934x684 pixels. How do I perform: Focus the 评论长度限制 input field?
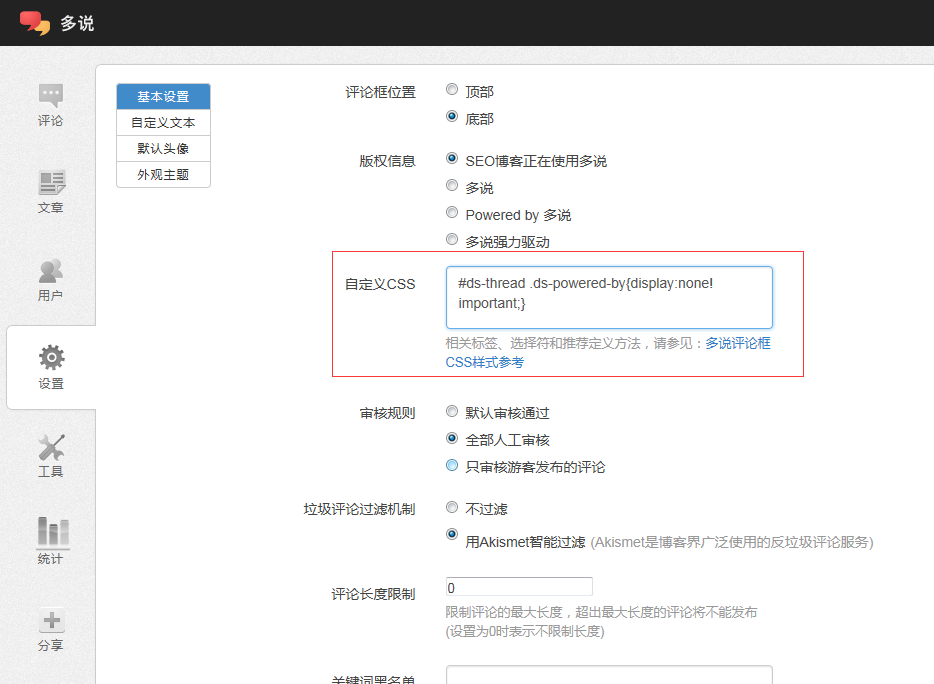click(x=519, y=587)
